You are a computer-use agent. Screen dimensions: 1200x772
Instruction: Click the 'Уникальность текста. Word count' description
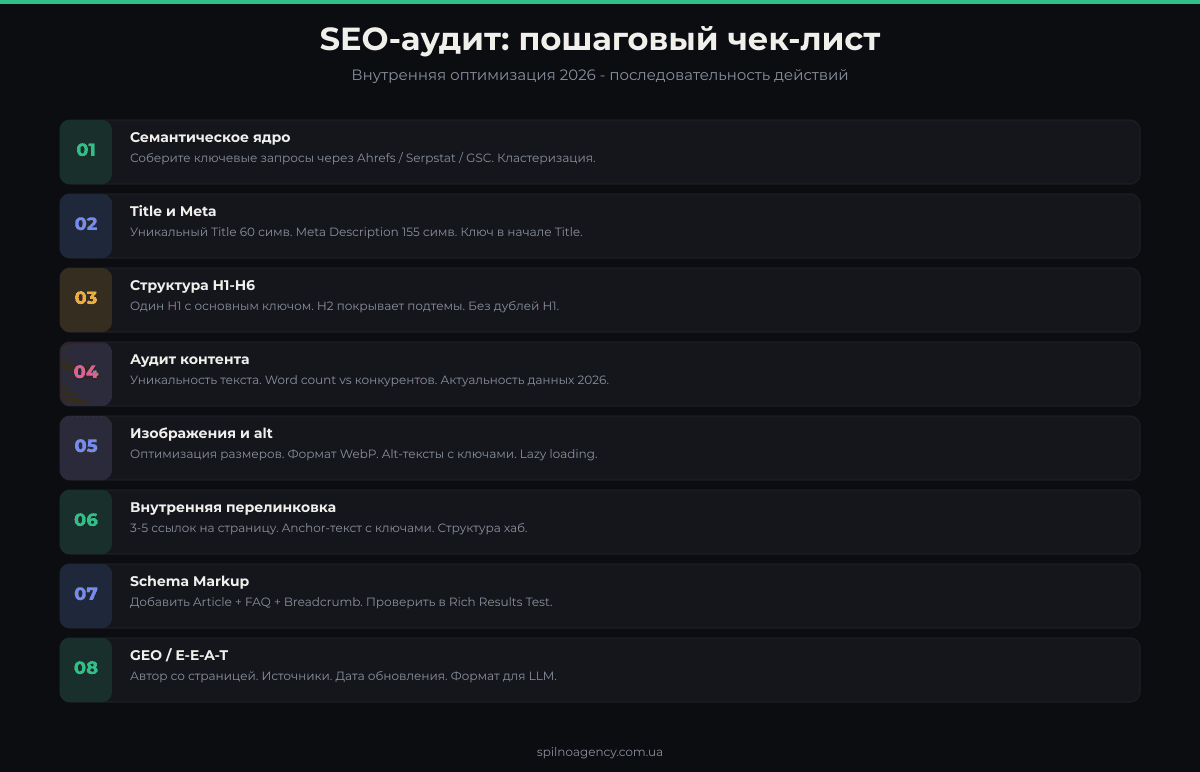click(369, 380)
